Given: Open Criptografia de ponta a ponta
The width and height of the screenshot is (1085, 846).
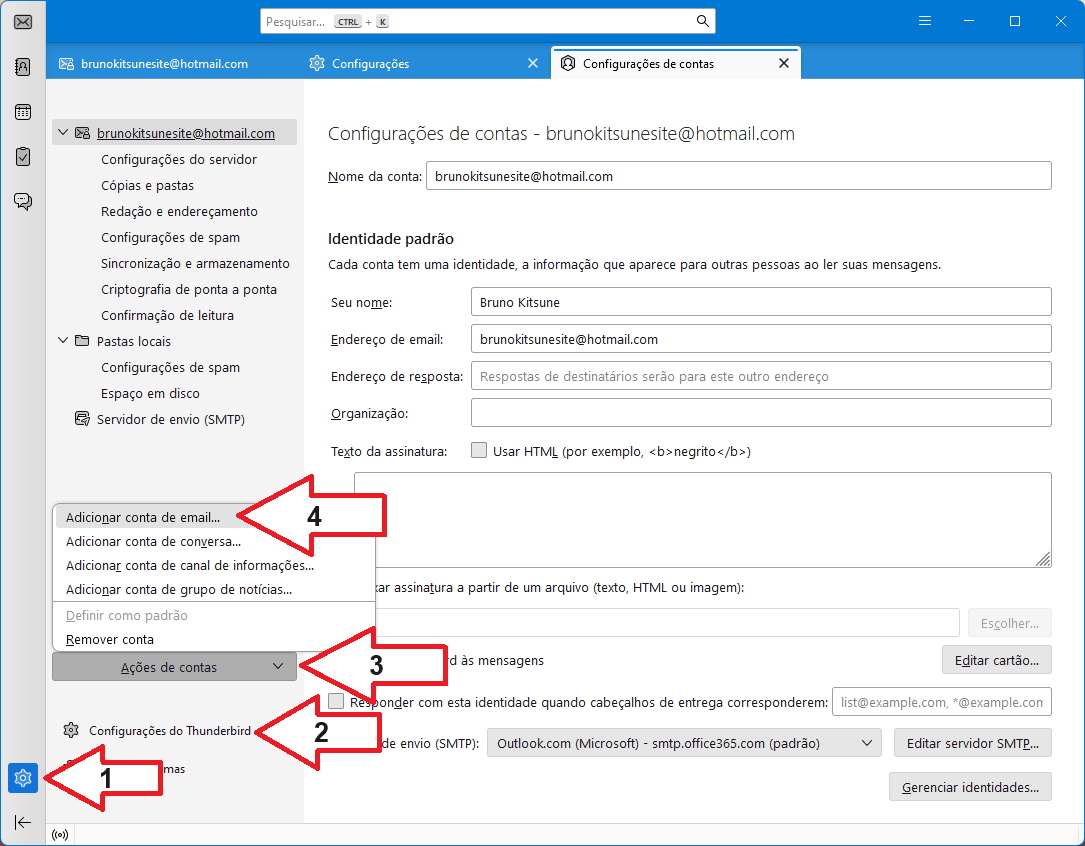Looking at the screenshot, I should (189, 289).
